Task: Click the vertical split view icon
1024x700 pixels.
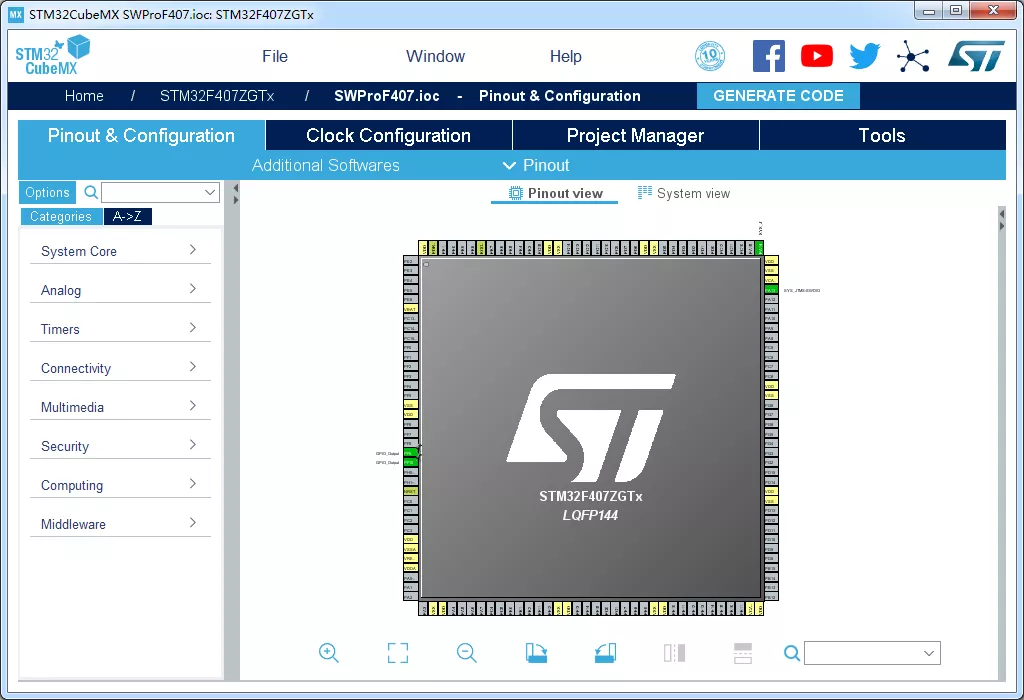Action: (x=674, y=653)
